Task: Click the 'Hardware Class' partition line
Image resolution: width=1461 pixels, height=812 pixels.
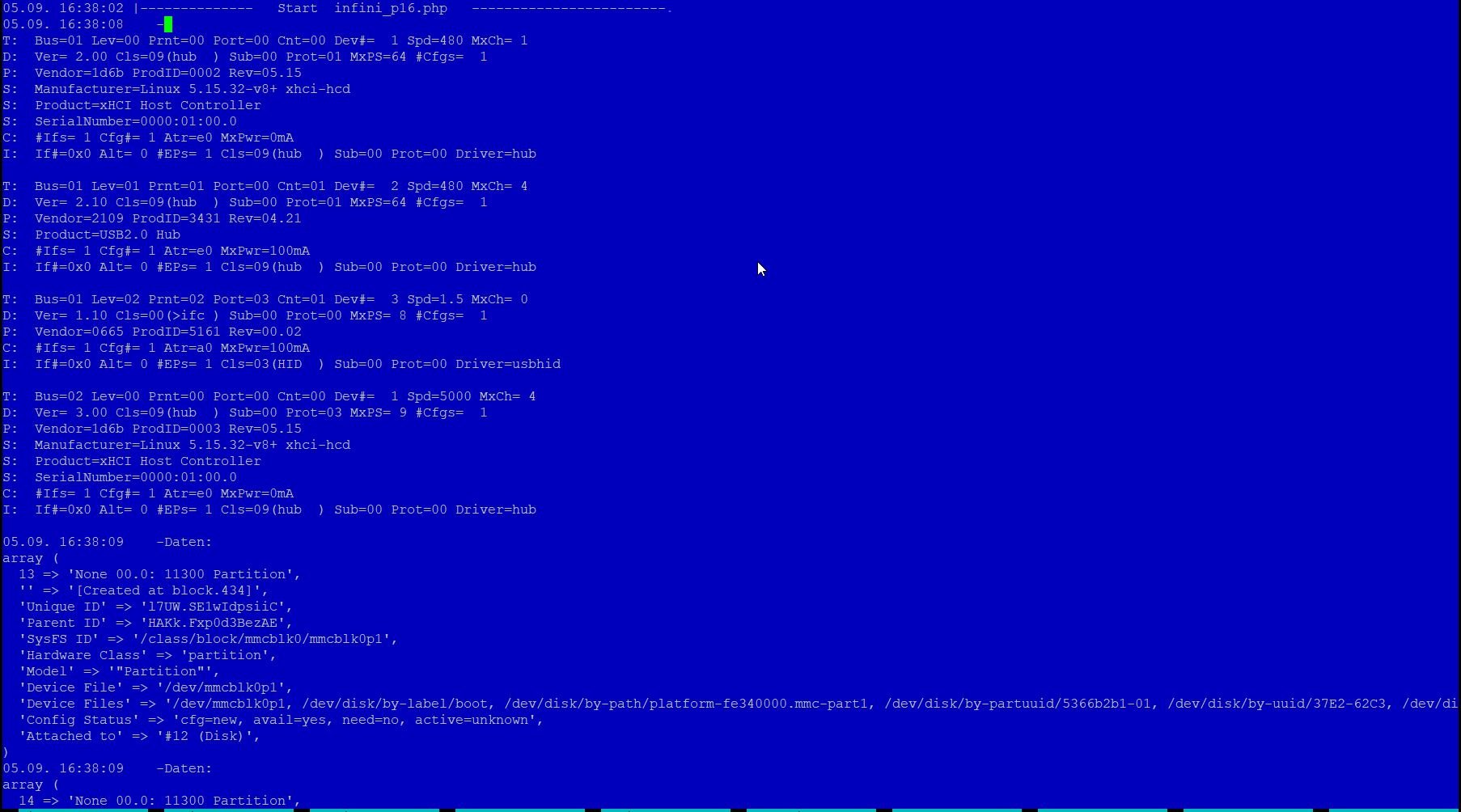Action: [x=146, y=655]
